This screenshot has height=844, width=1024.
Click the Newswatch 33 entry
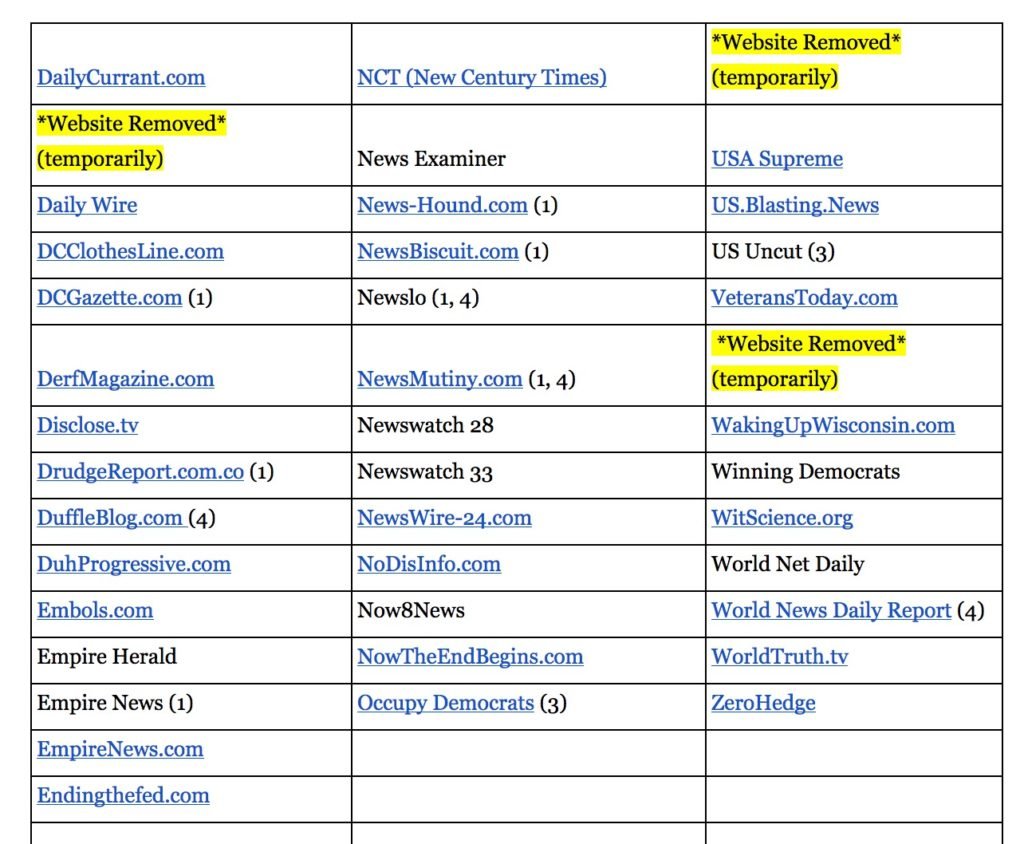pyautogui.click(x=424, y=472)
